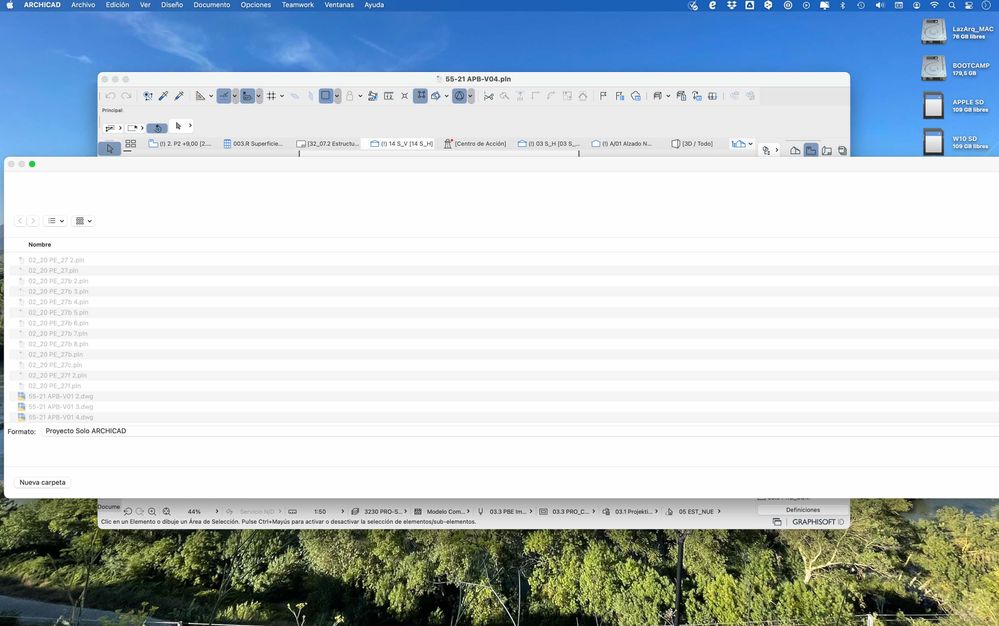Click the flag marker icon in toolbar
Viewport: 999px width, 626px height.
point(603,96)
